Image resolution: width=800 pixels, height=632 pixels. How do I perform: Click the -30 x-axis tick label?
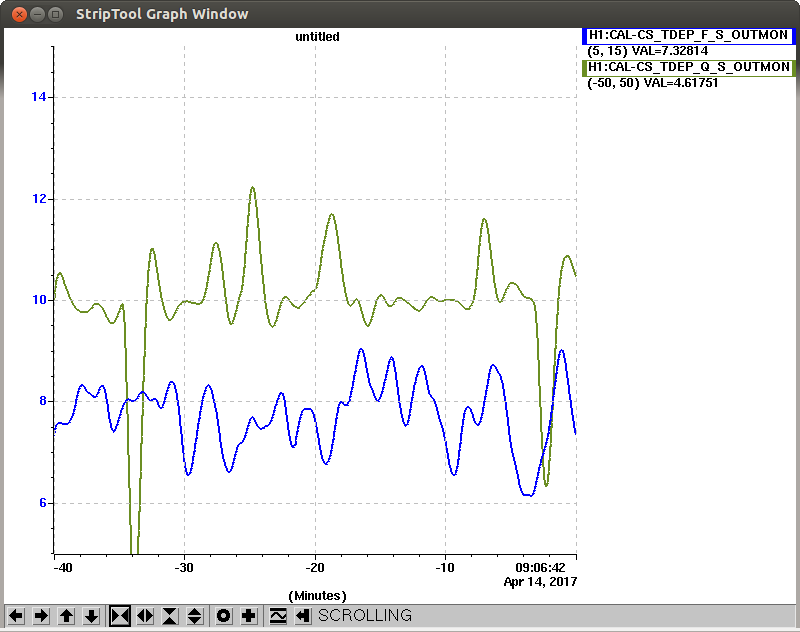[x=184, y=568]
